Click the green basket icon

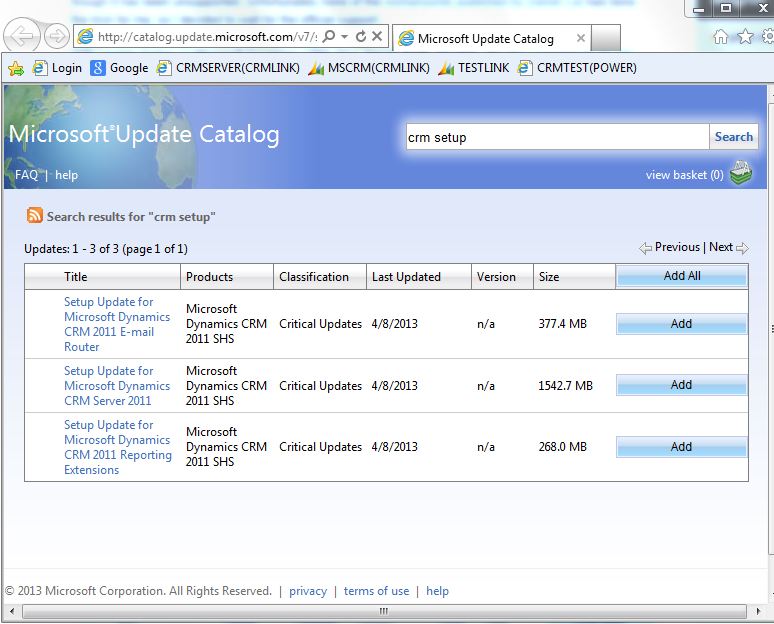pos(740,173)
